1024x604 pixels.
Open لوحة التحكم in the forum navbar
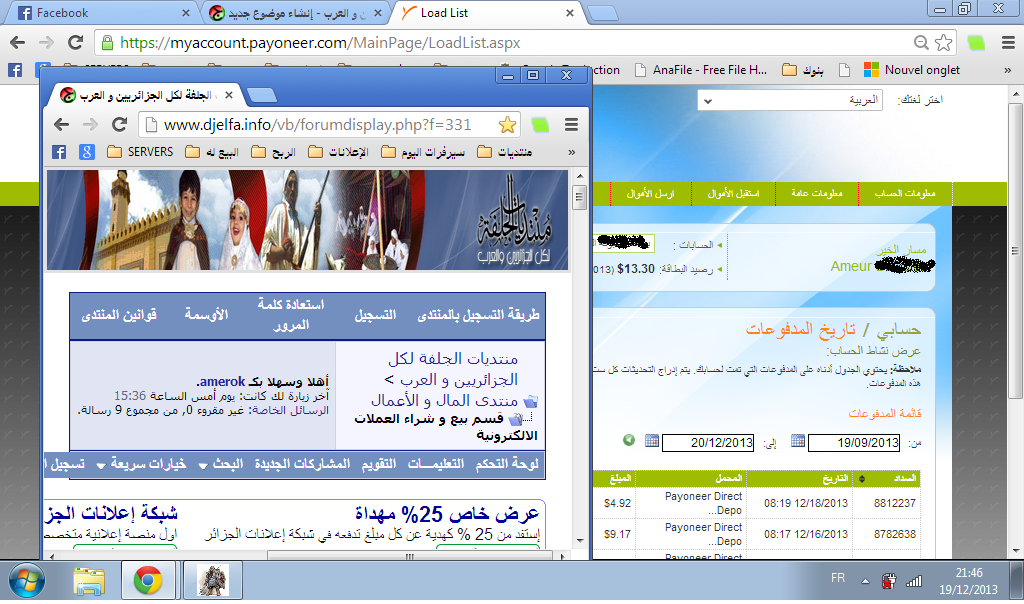click(x=507, y=464)
